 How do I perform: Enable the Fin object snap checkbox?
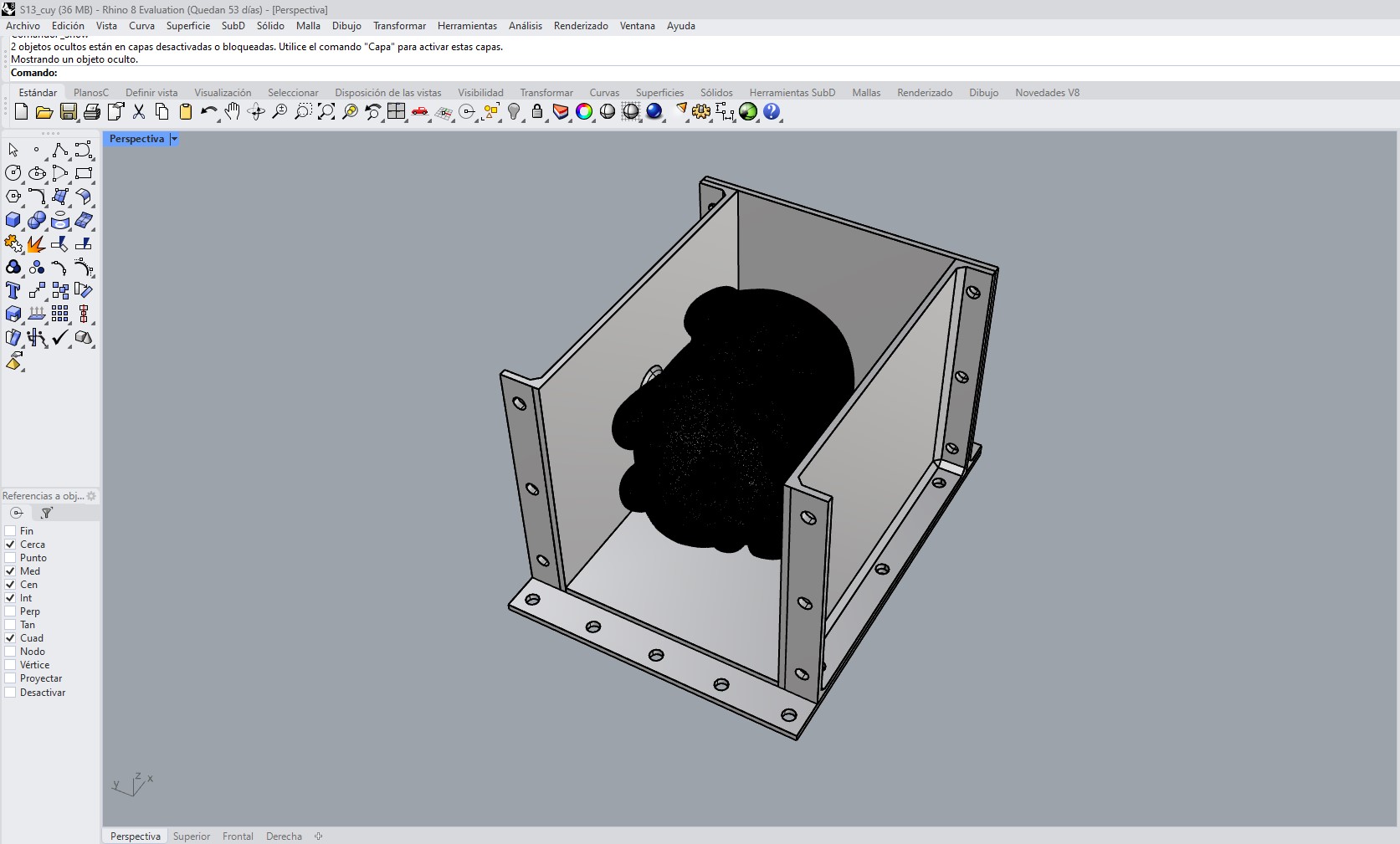(11, 531)
